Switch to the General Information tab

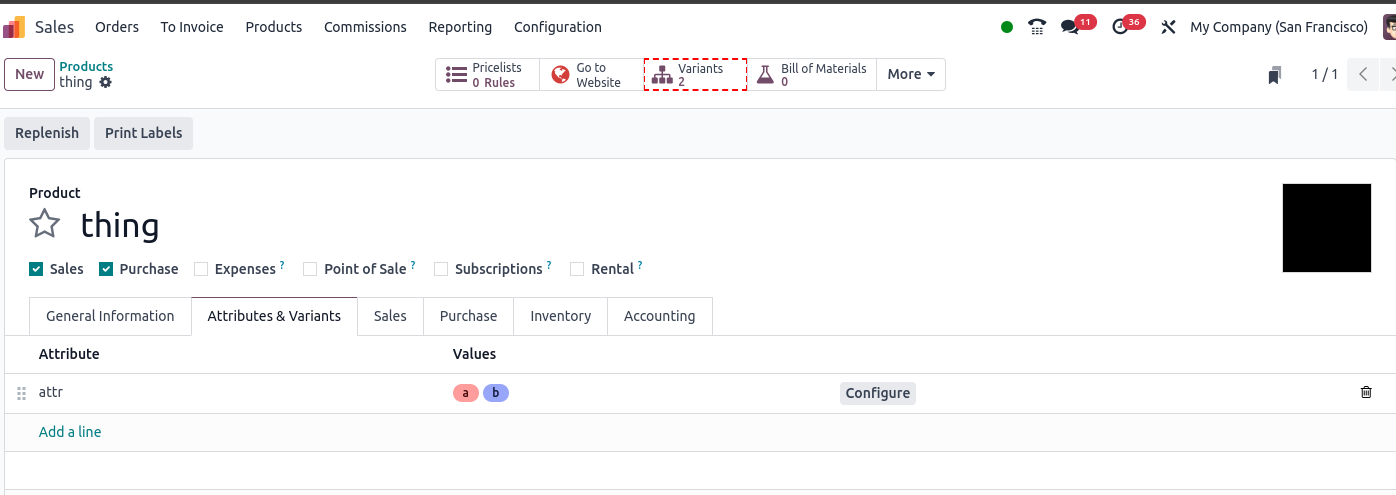pos(110,316)
